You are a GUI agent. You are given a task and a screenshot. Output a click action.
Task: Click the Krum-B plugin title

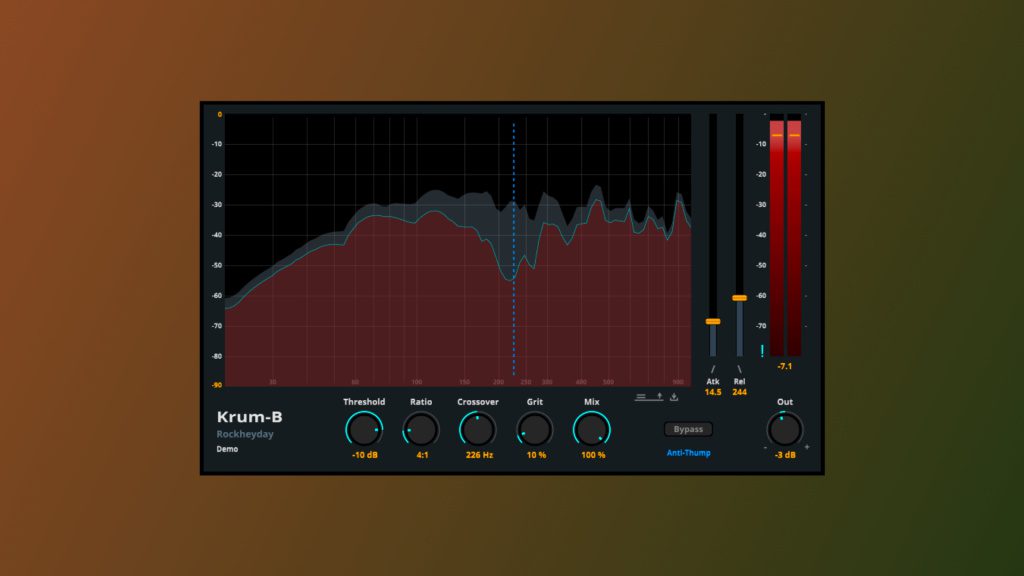[x=249, y=417]
